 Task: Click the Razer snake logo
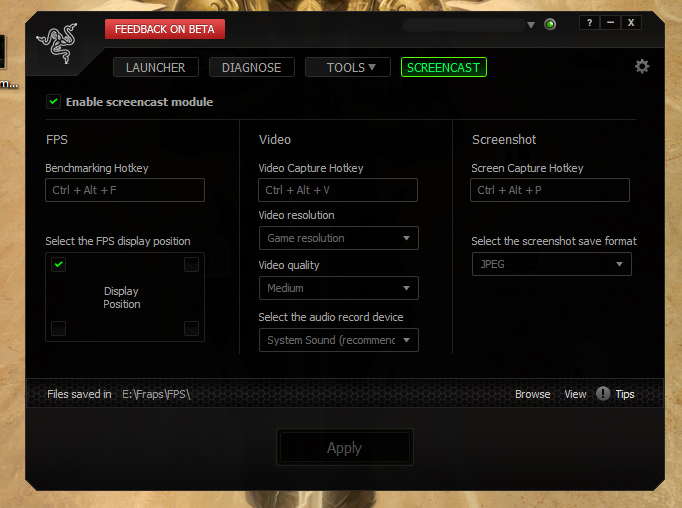[56, 46]
